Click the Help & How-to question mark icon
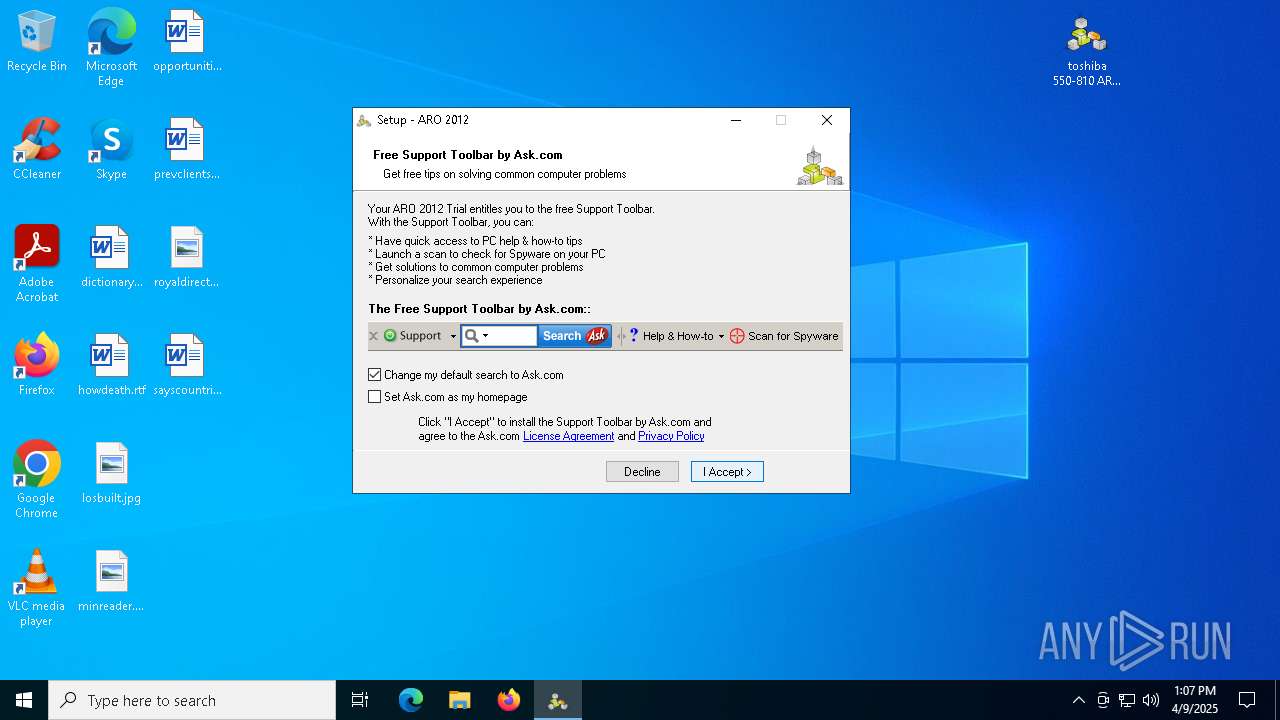 coord(633,336)
